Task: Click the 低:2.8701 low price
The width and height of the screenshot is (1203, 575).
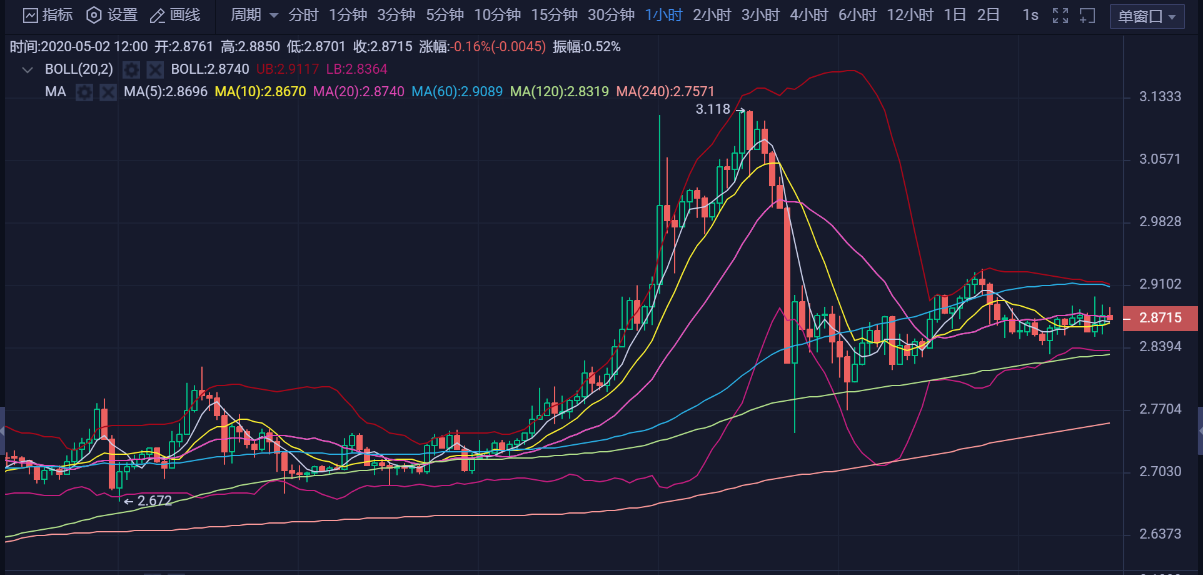Action: [316, 47]
